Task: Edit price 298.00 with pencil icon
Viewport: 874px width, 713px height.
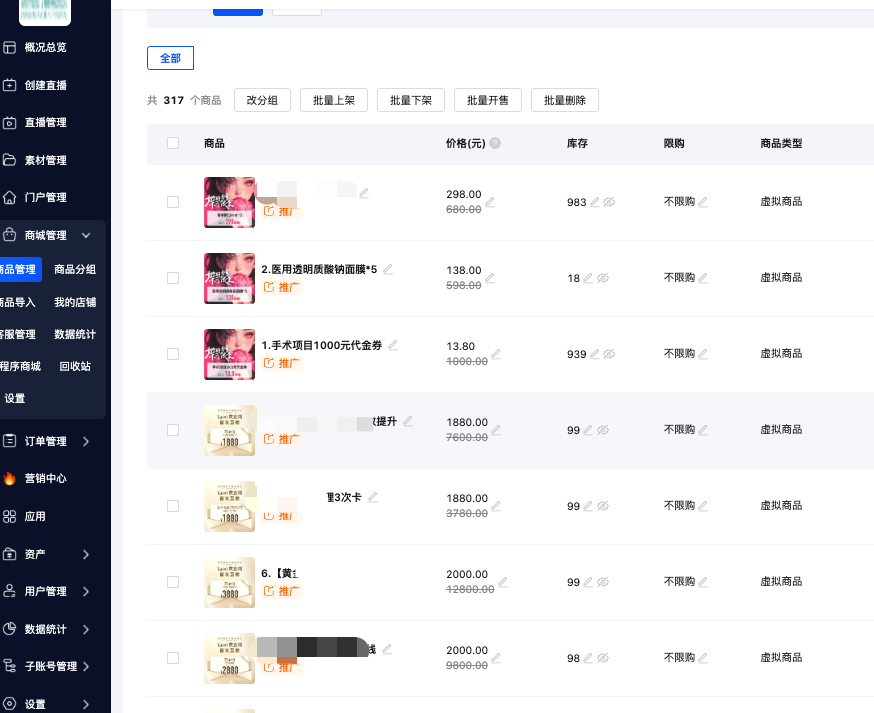Action: [x=490, y=202]
